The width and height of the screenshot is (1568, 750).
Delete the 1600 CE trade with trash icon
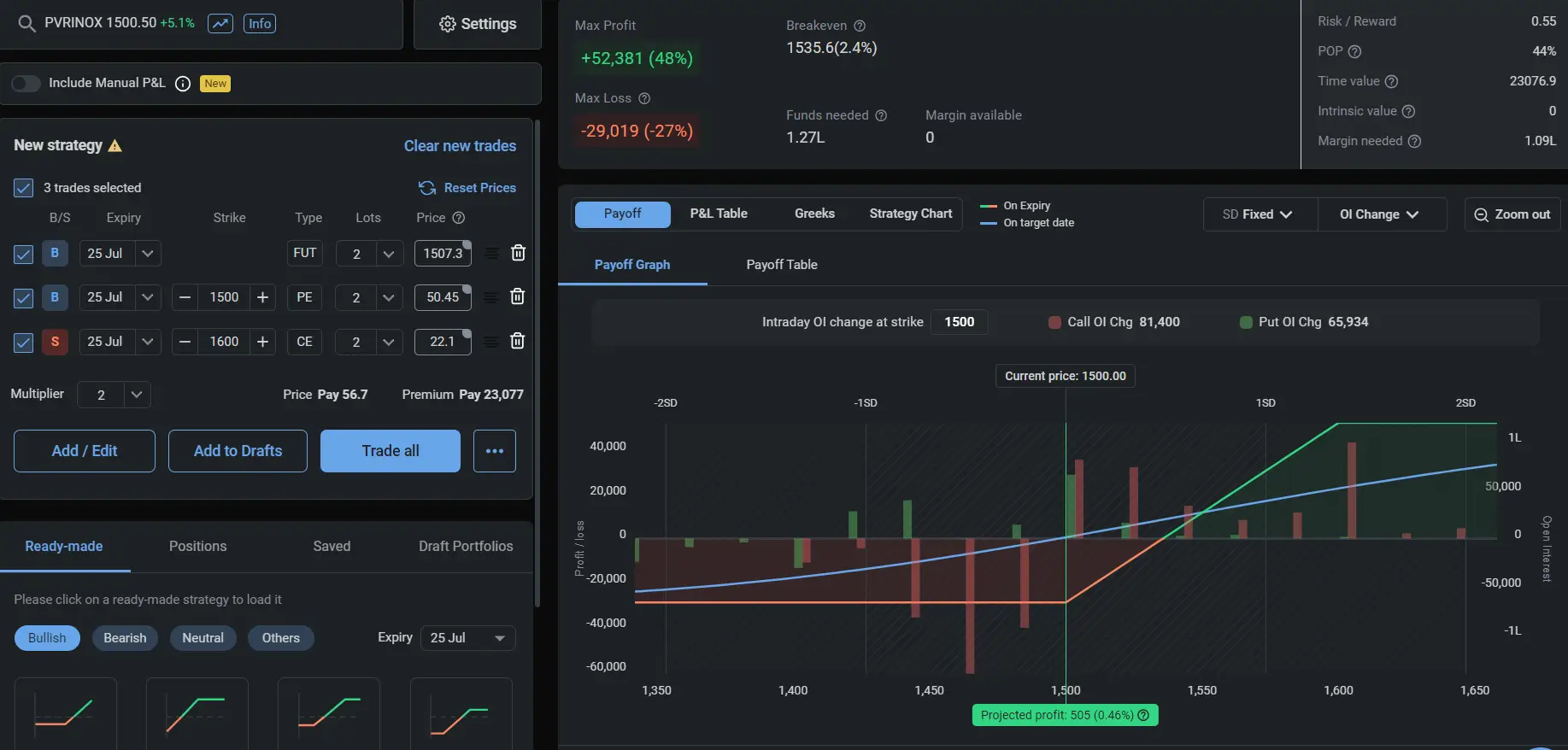517,340
